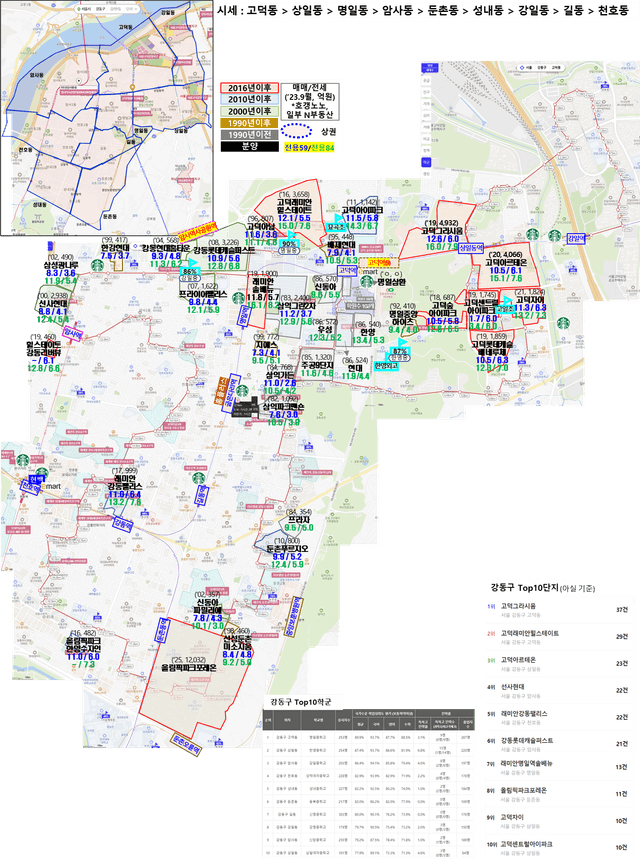The image size is (640, 860).
Task: Click 8위 올림픽파크포레온 row in Top10 list
Action: click(557, 794)
